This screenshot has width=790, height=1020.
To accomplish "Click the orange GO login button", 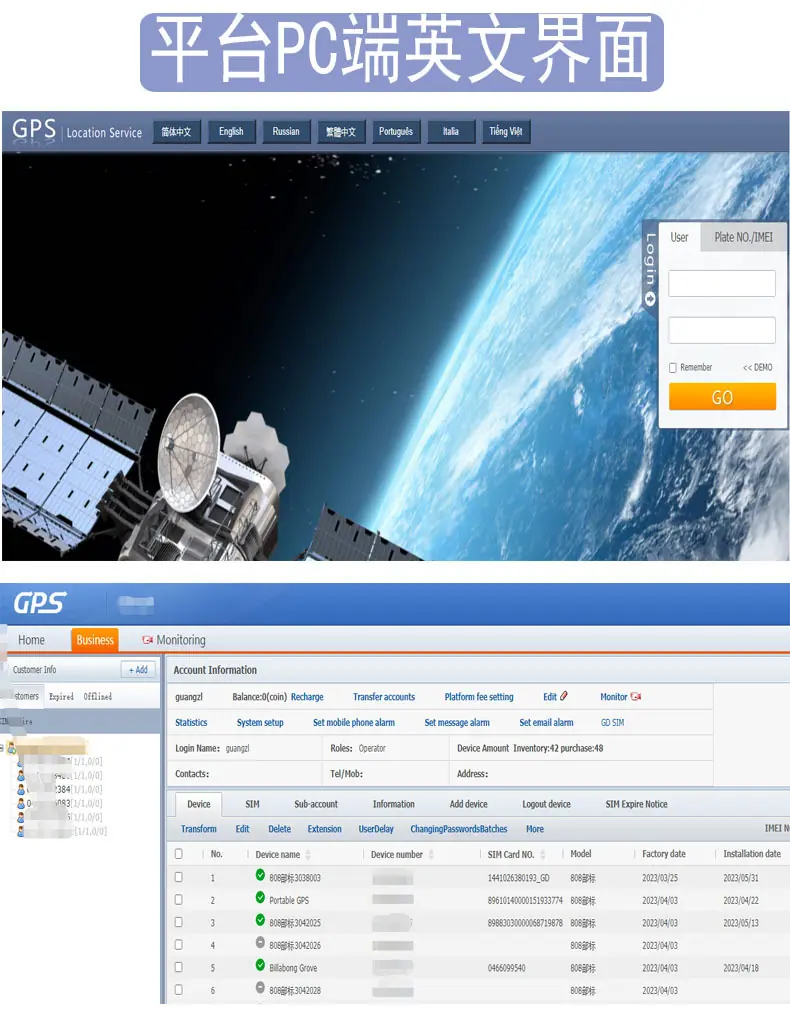I will (x=722, y=396).
